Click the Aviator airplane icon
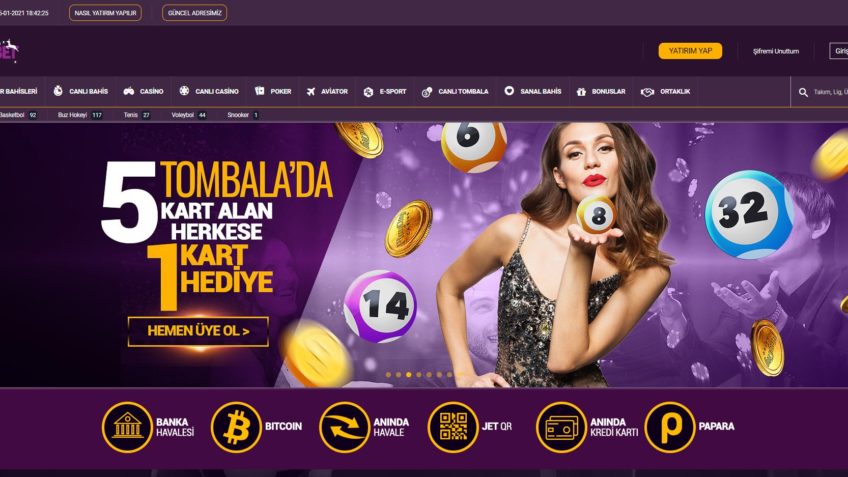This screenshot has width=848, height=477. click(310, 91)
